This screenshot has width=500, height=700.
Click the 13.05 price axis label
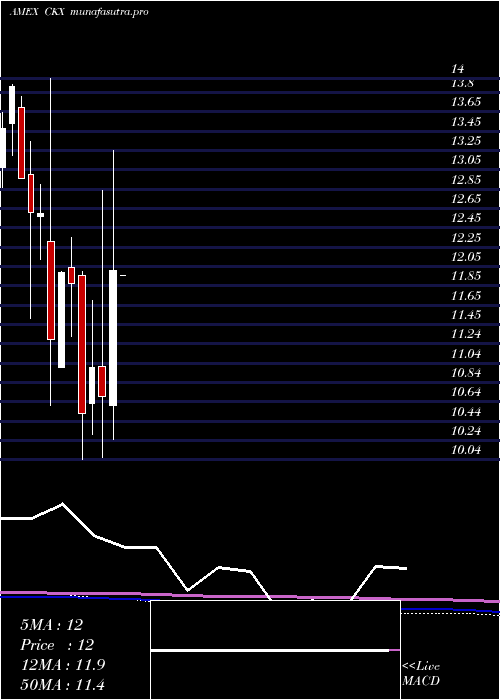pyautogui.click(x=466, y=160)
